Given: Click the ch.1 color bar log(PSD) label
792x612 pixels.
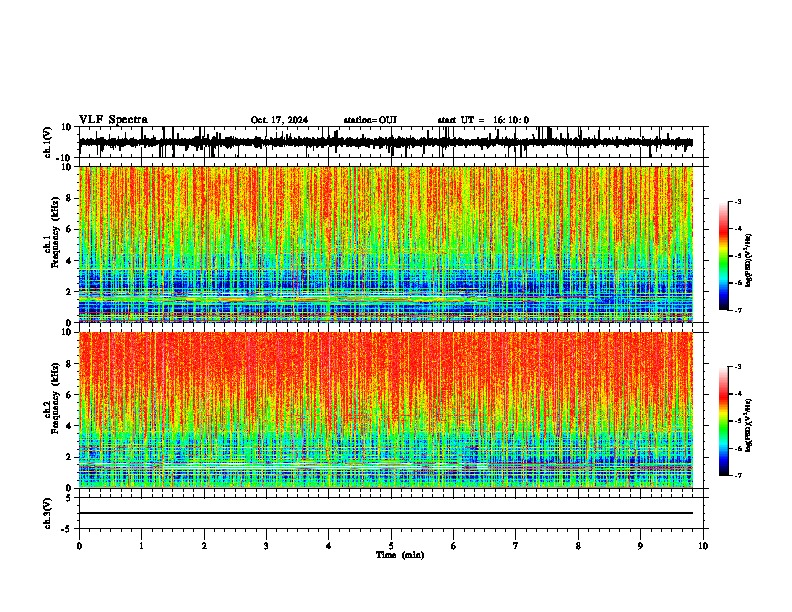Looking at the screenshot, I should tap(748, 261).
